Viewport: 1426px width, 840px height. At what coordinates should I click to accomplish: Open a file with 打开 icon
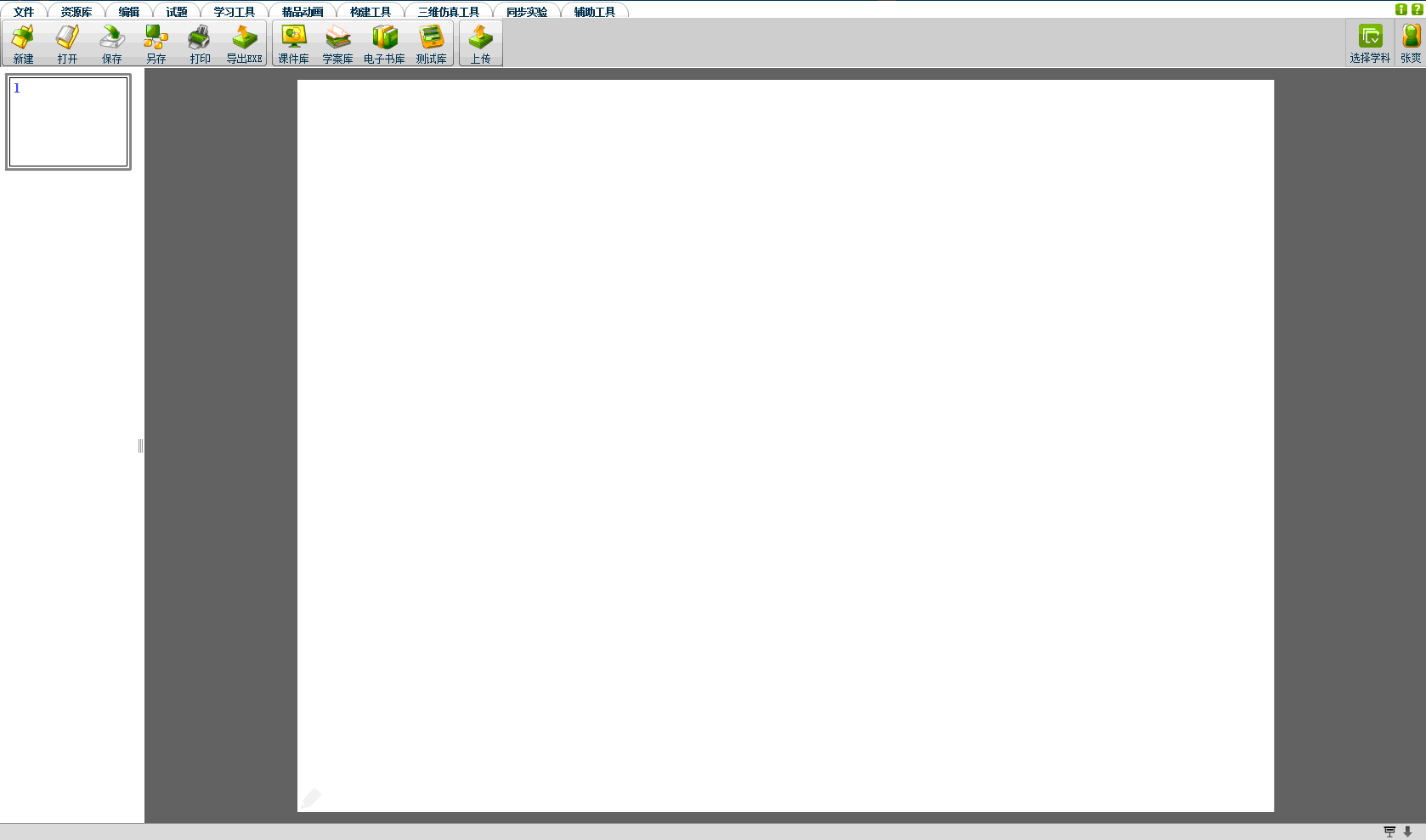tap(67, 43)
